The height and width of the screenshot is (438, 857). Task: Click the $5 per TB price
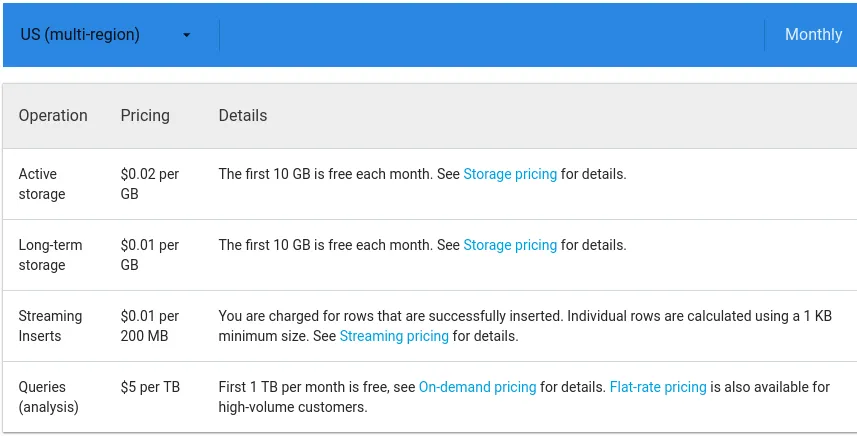tap(150, 387)
